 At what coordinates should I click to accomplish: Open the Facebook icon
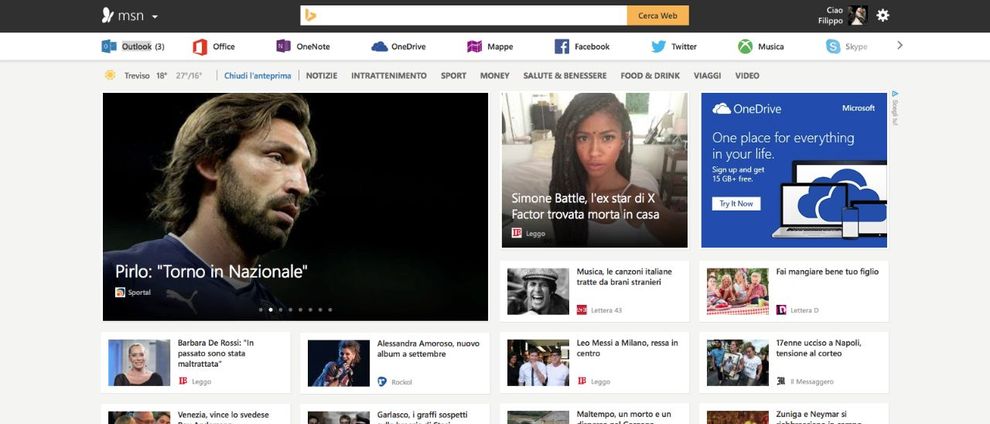click(x=562, y=46)
